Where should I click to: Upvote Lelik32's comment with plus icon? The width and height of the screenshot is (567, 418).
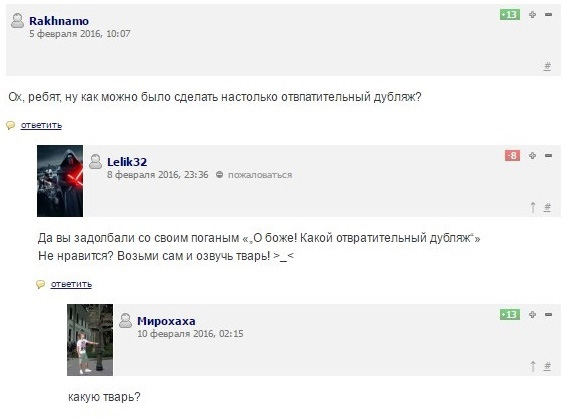[x=532, y=155]
